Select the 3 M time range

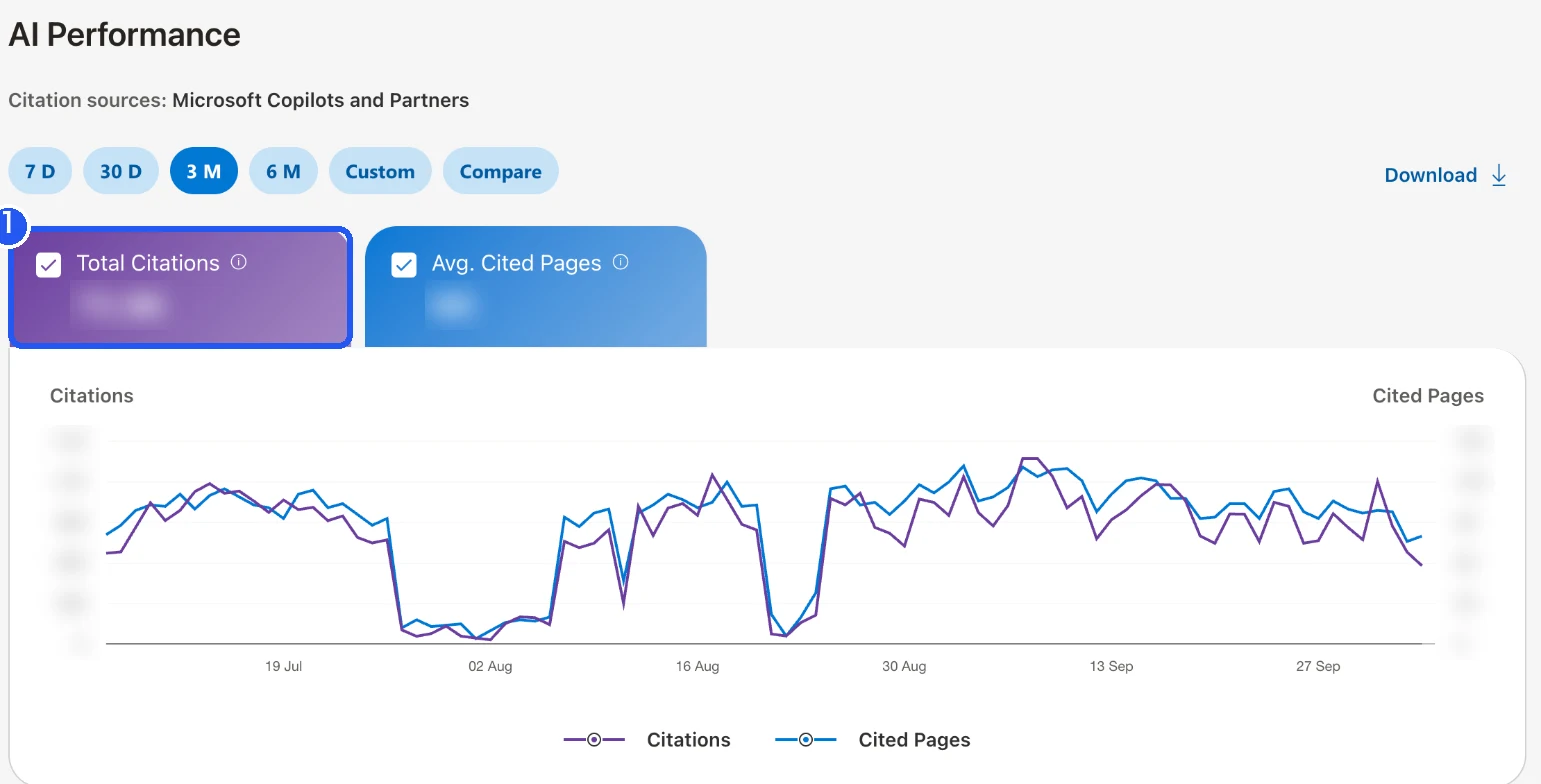(x=204, y=171)
